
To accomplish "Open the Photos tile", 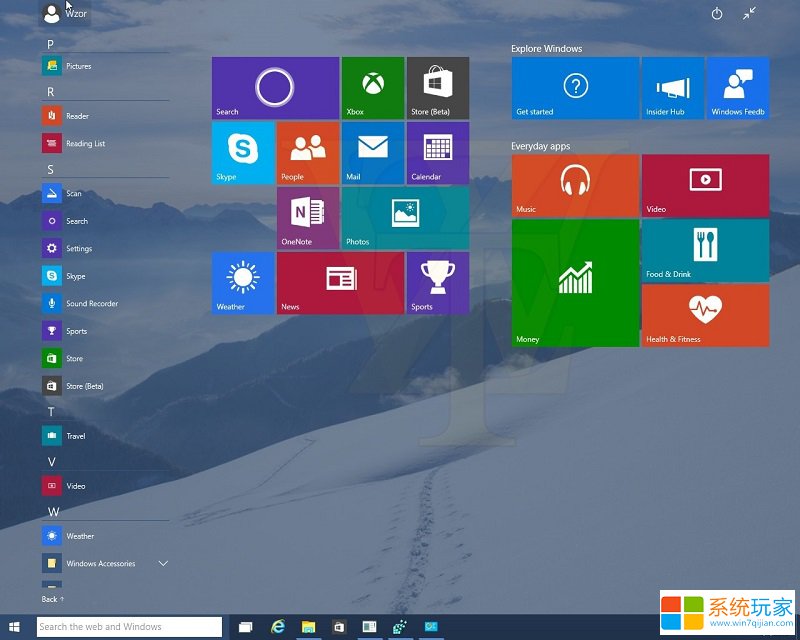I will (406, 218).
